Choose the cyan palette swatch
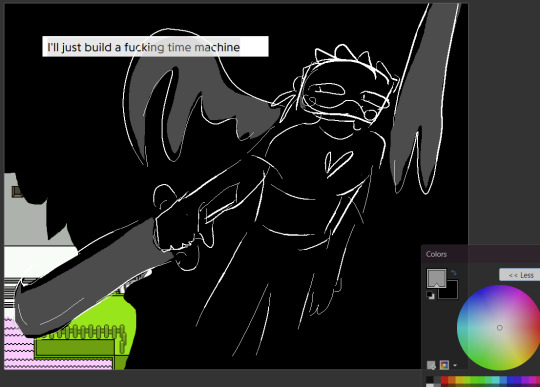This screenshot has width=540, height=387. pos(496,380)
